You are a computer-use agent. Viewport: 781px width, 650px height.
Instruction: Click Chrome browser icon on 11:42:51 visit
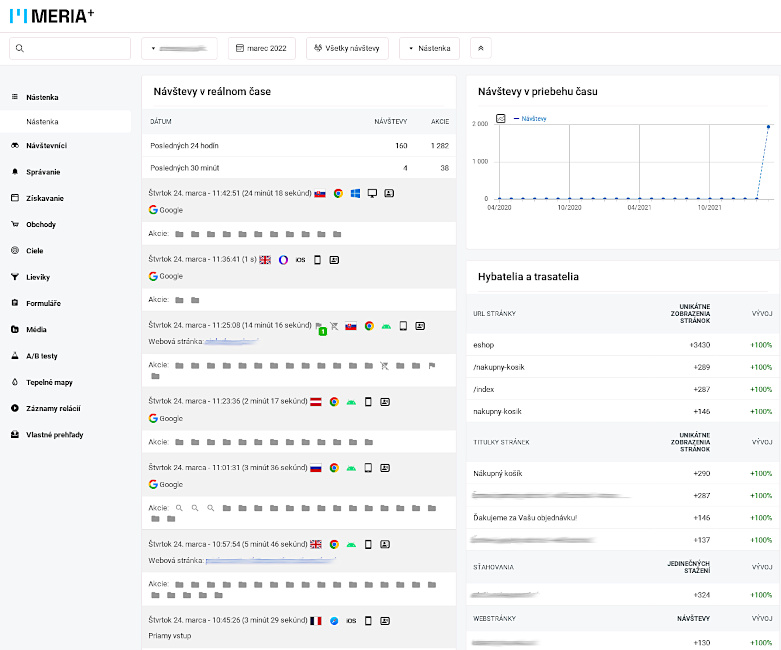pyautogui.click(x=338, y=194)
